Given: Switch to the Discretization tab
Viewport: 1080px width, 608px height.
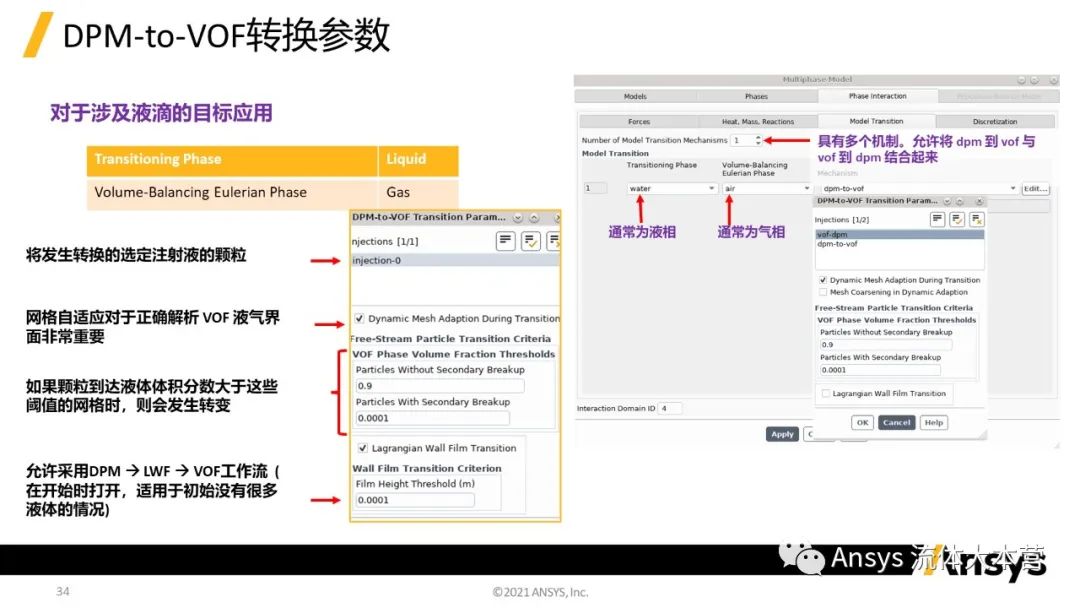Looking at the screenshot, I should pyautogui.click(x=994, y=122).
